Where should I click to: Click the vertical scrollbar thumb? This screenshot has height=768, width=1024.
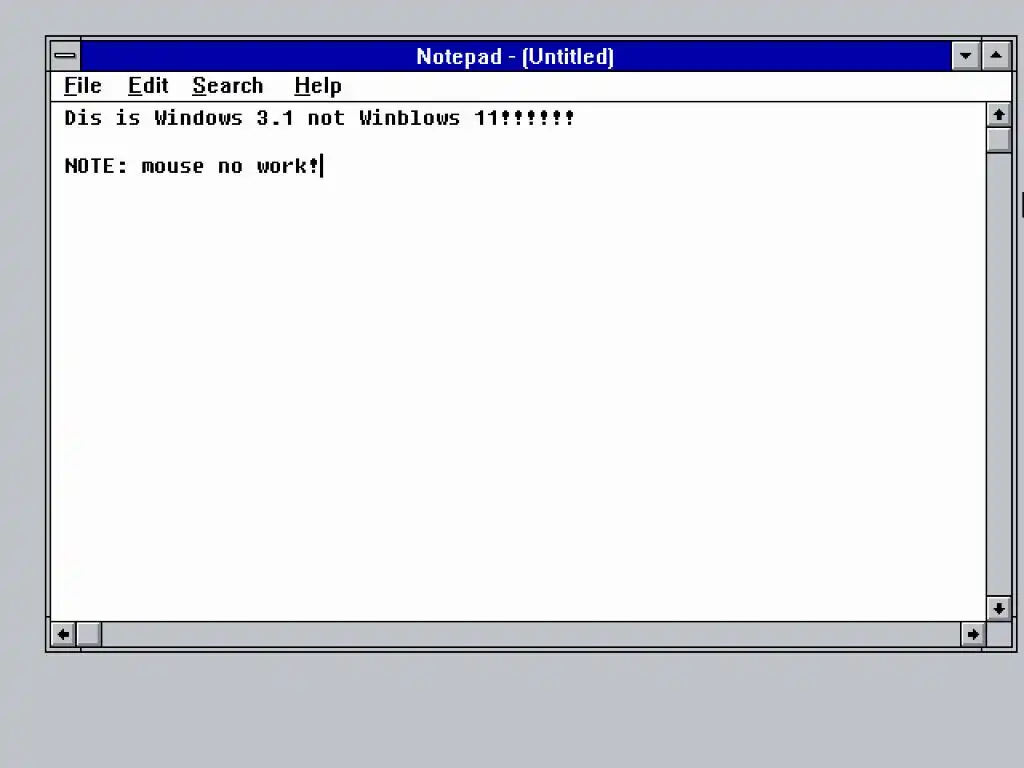(x=999, y=140)
